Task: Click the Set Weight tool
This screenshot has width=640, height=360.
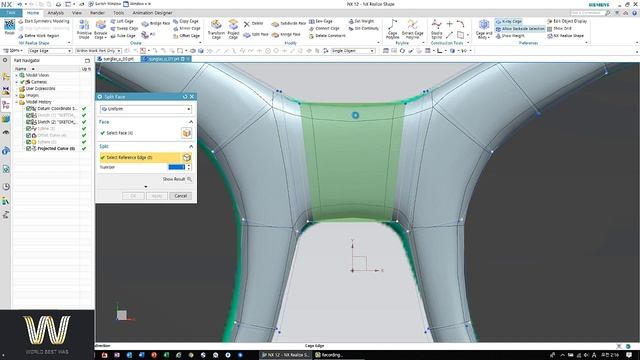Action: point(361,21)
